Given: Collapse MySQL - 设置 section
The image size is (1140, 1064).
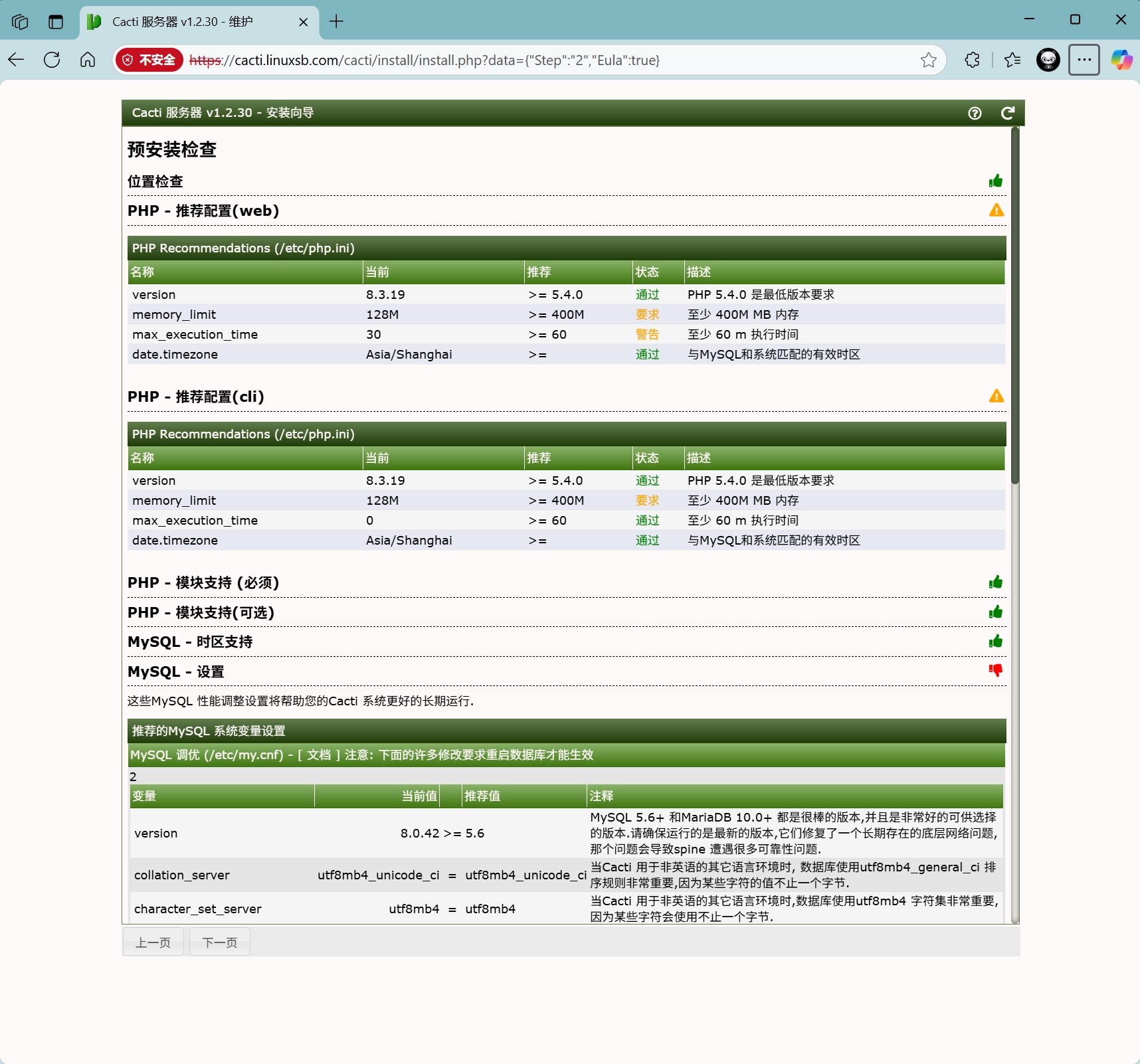Looking at the screenshot, I should [176, 671].
